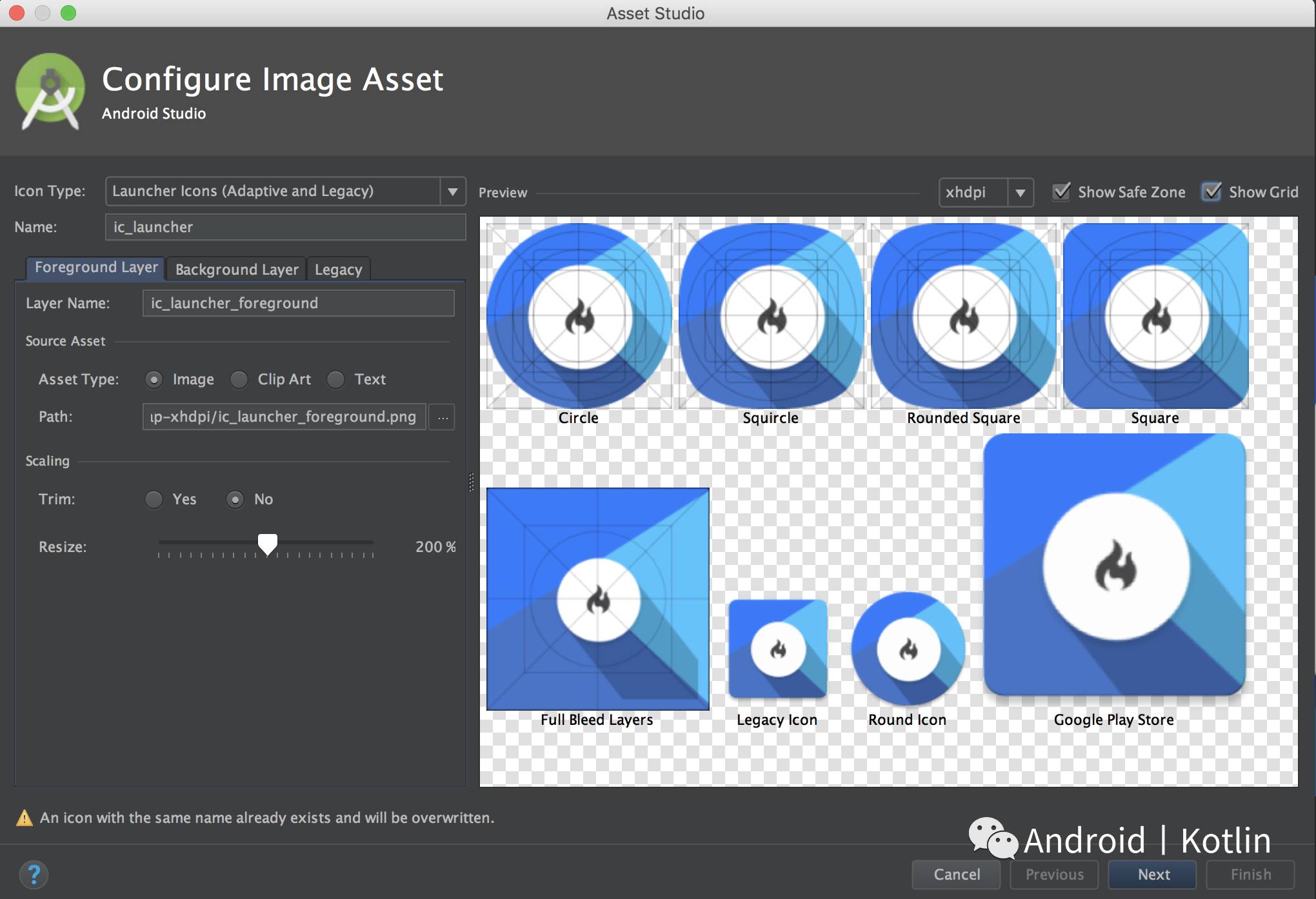Click the Resize slider handle
This screenshot has width=1316, height=899.
(268, 544)
